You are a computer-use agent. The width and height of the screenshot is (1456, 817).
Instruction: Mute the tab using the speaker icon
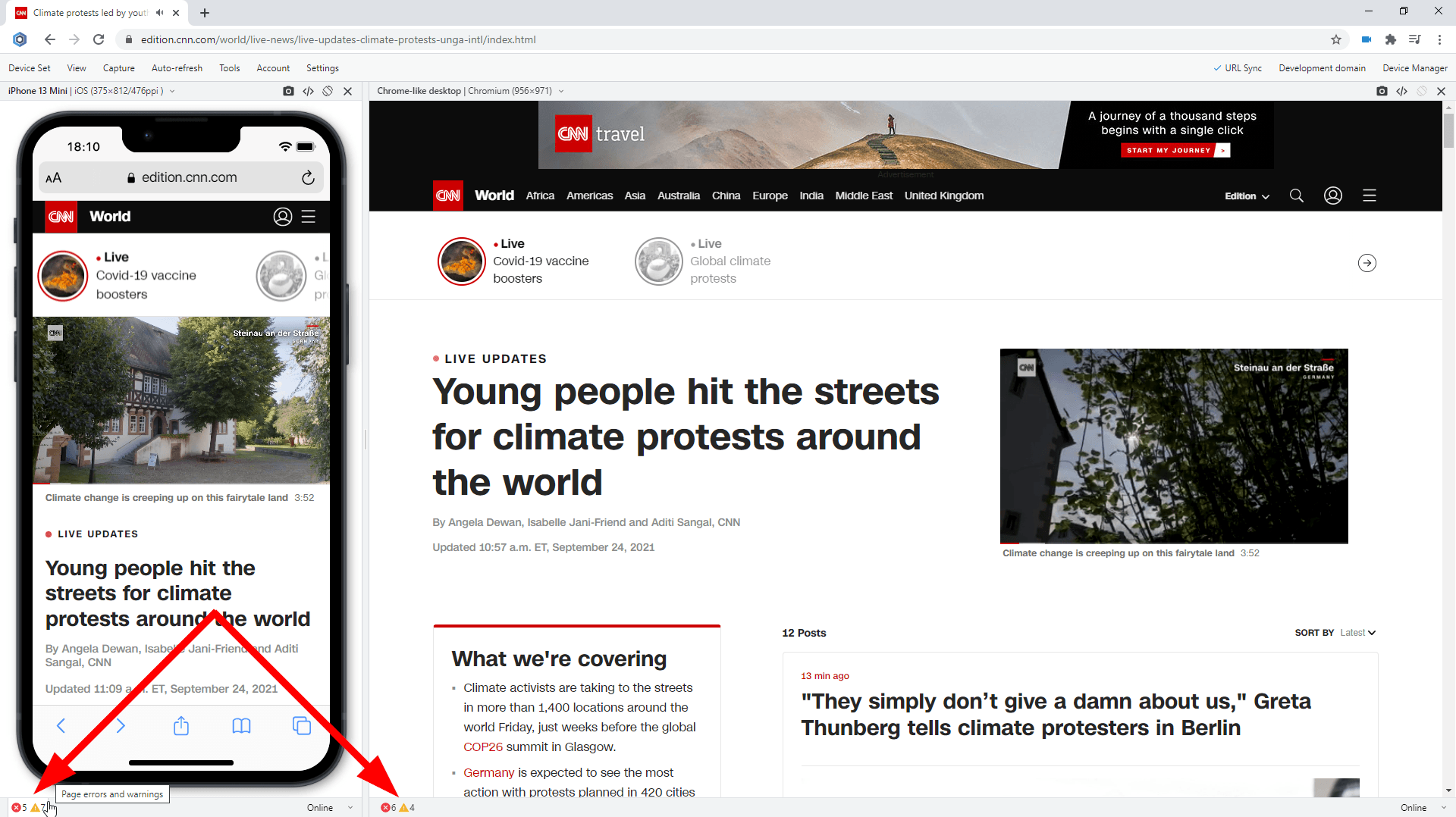coord(160,13)
